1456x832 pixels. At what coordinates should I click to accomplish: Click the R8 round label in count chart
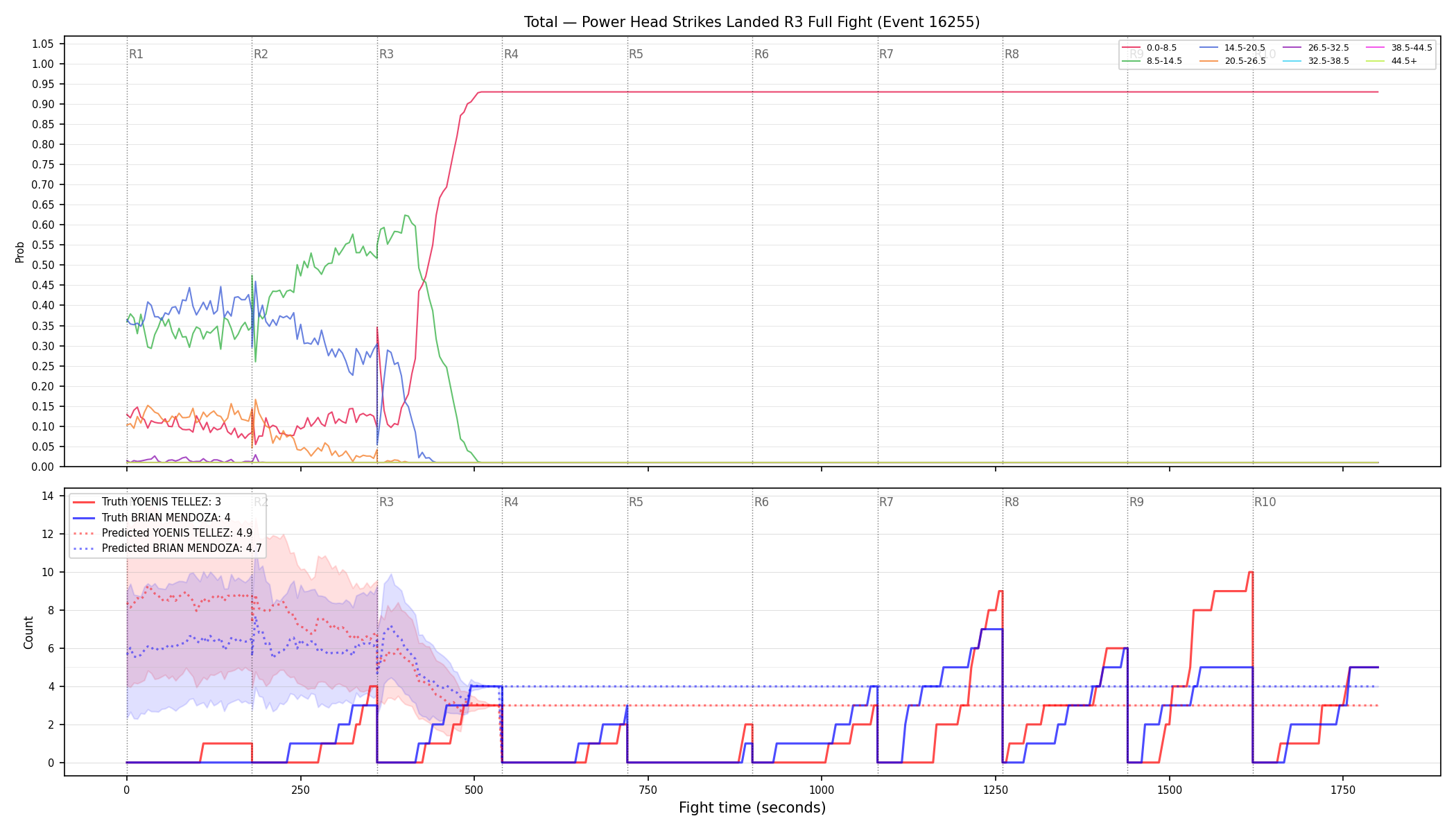click(x=1012, y=502)
